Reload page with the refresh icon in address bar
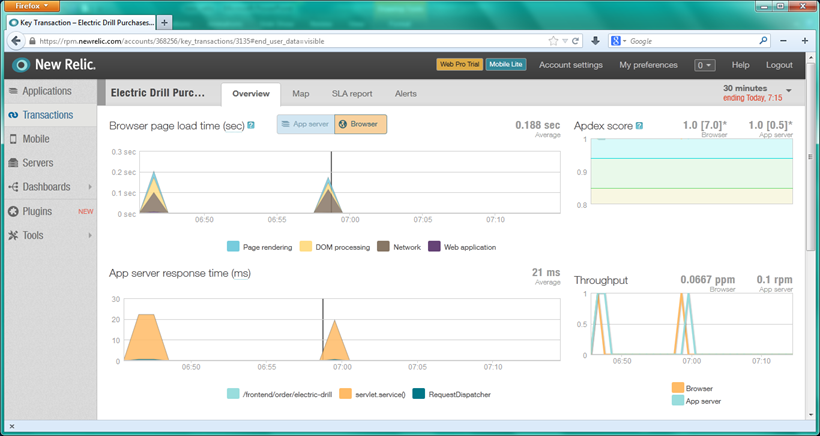 (576, 41)
